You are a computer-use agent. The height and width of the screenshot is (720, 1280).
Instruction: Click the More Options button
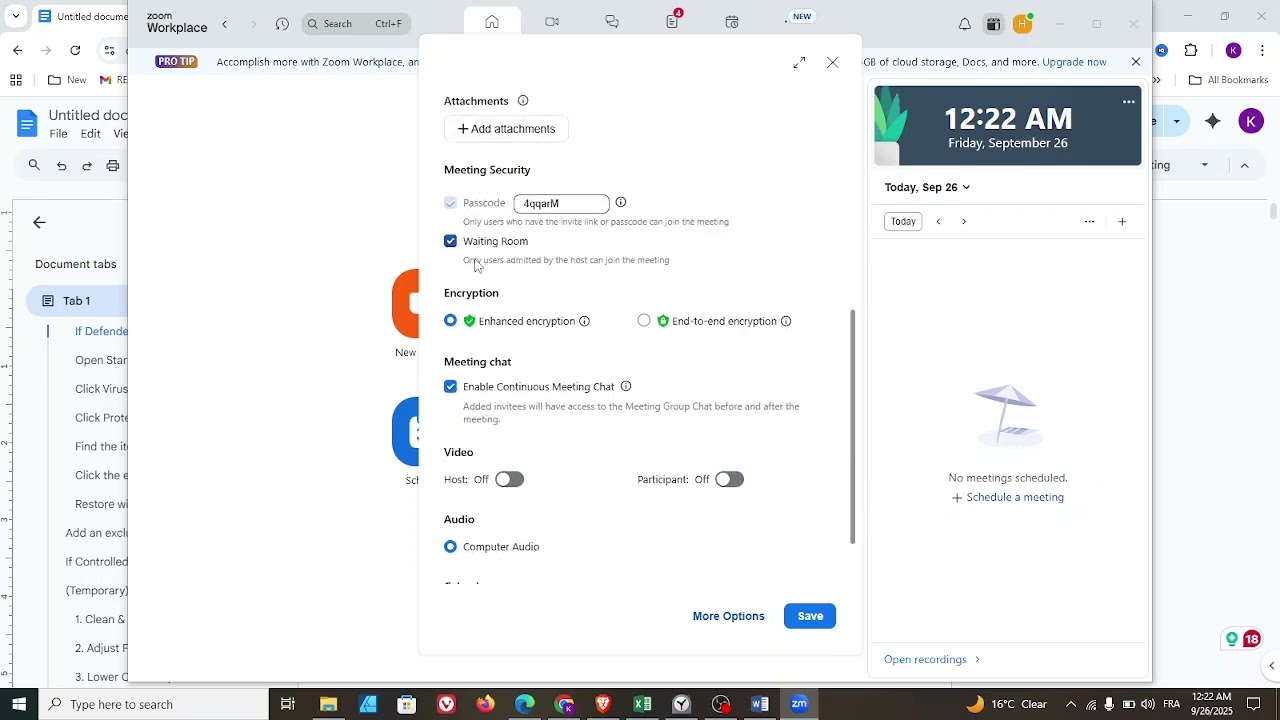pyautogui.click(x=728, y=616)
